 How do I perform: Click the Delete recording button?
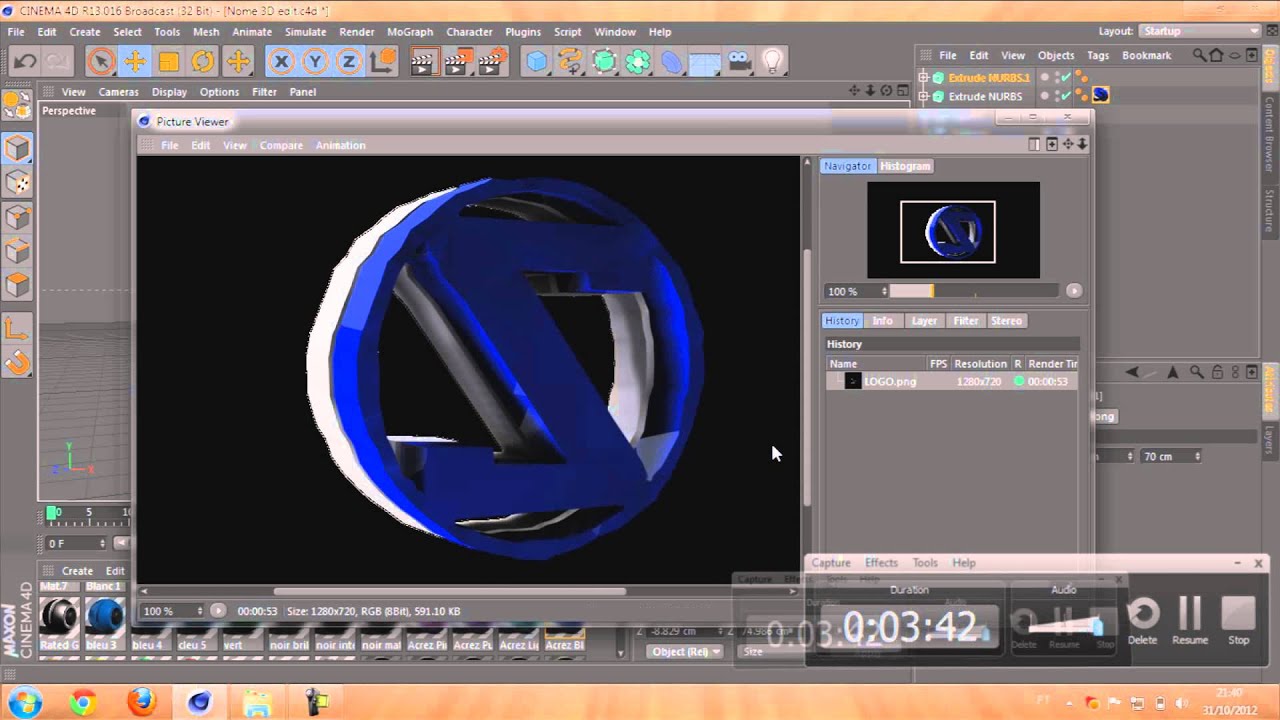click(x=1143, y=621)
